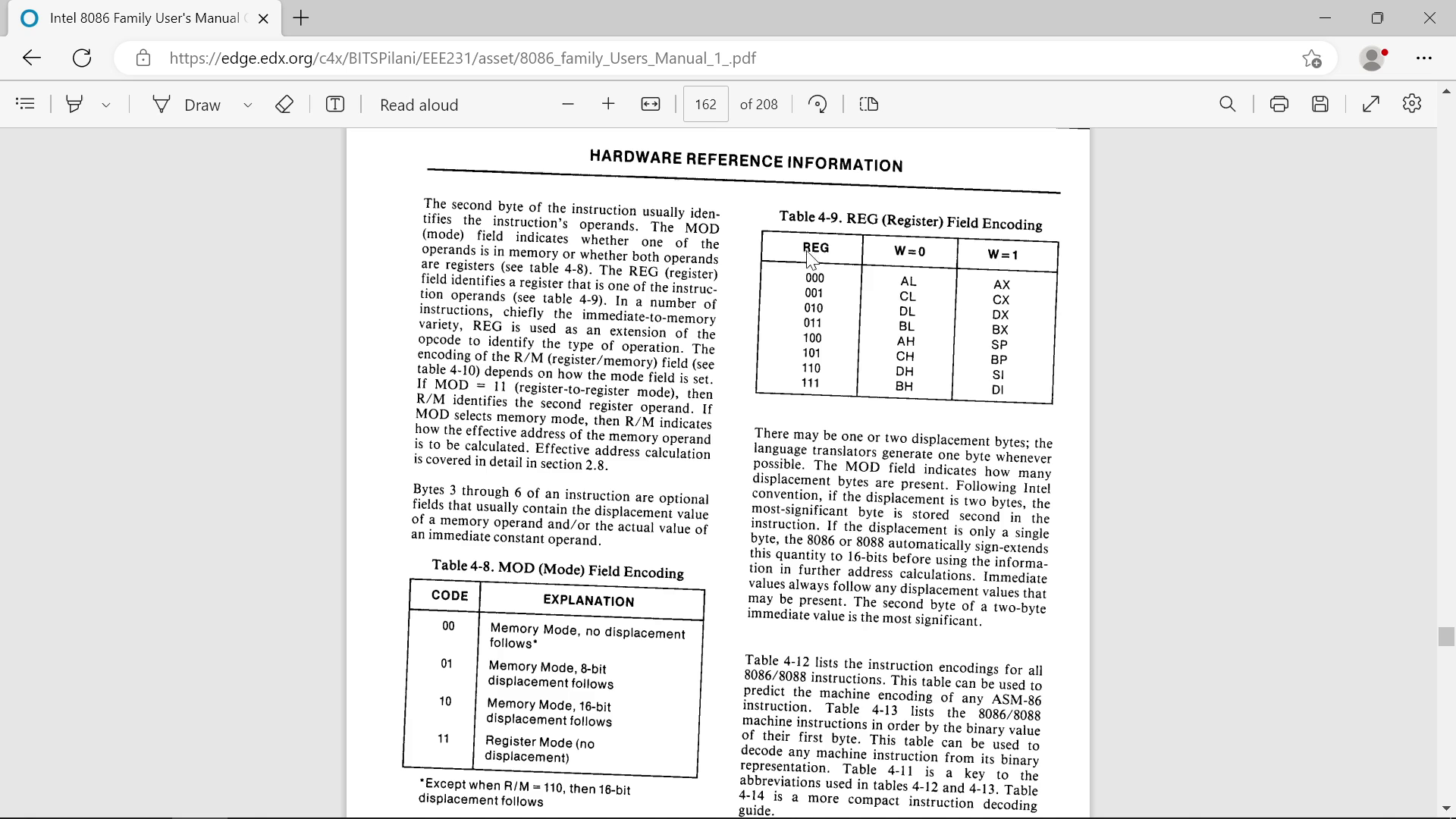Image resolution: width=1456 pixels, height=819 pixels.
Task: Start Read aloud for the document
Action: point(419,104)
